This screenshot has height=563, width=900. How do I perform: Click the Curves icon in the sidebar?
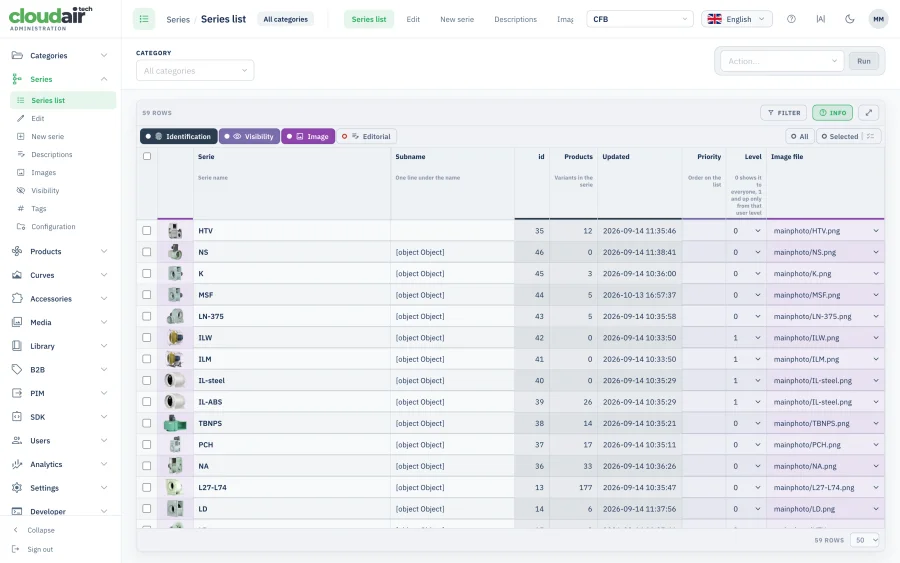17,275
